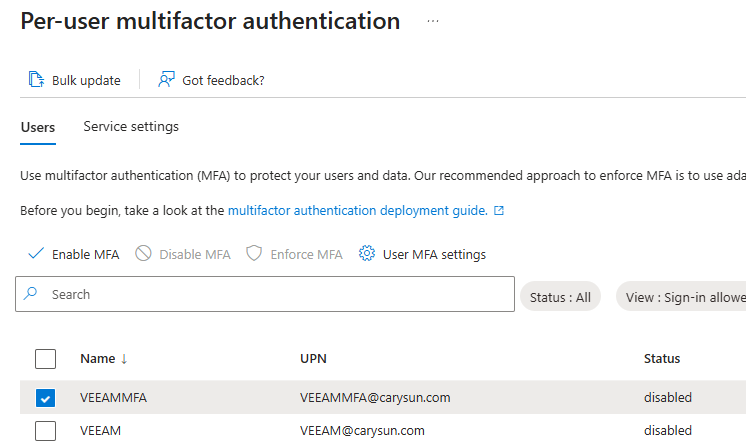746x444 pixels.
Task: Click the Enforce MFA shield icon
Action: 254,254
